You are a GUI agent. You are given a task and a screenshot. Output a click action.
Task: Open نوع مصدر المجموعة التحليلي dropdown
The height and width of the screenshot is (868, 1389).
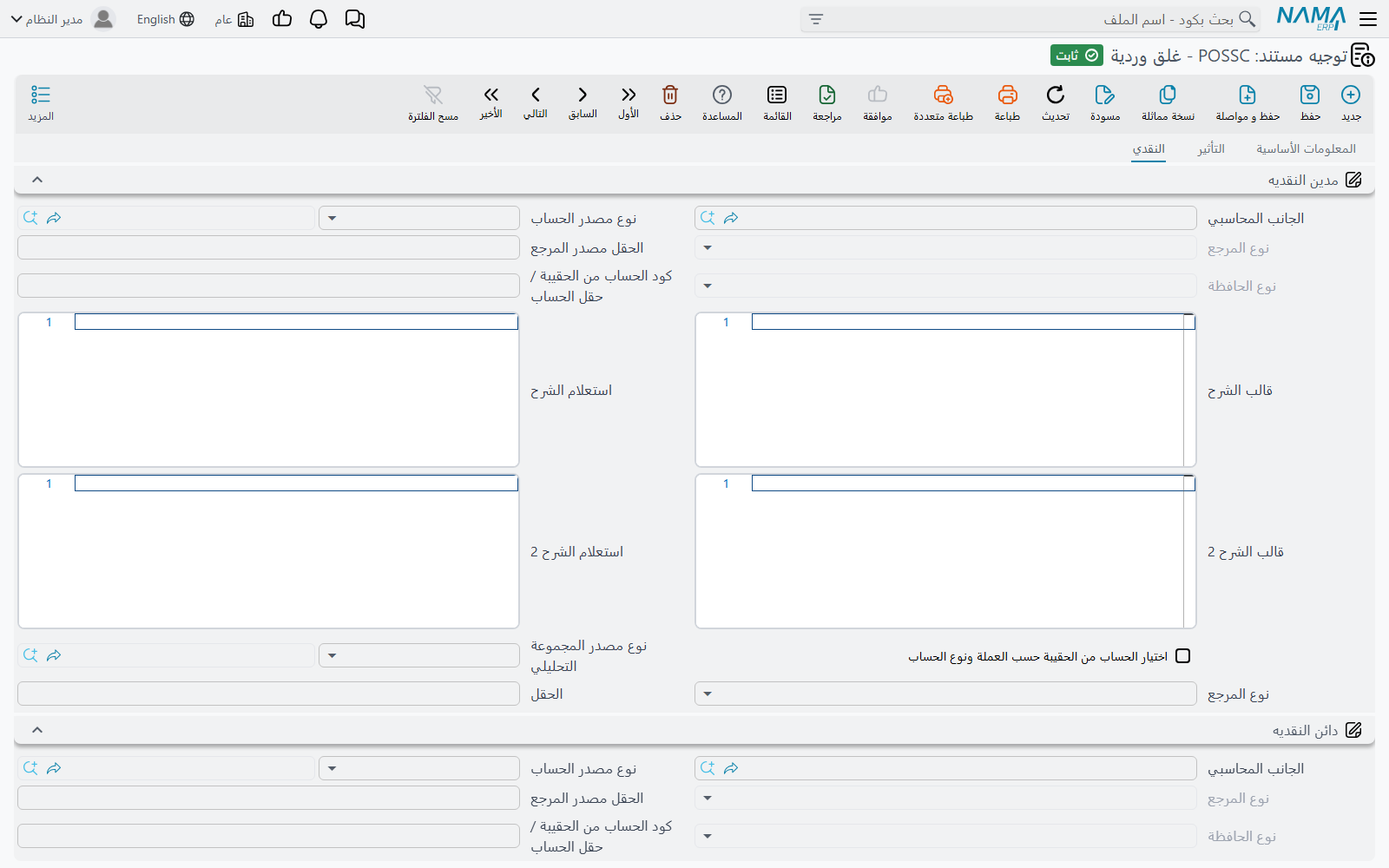[419, 655]
